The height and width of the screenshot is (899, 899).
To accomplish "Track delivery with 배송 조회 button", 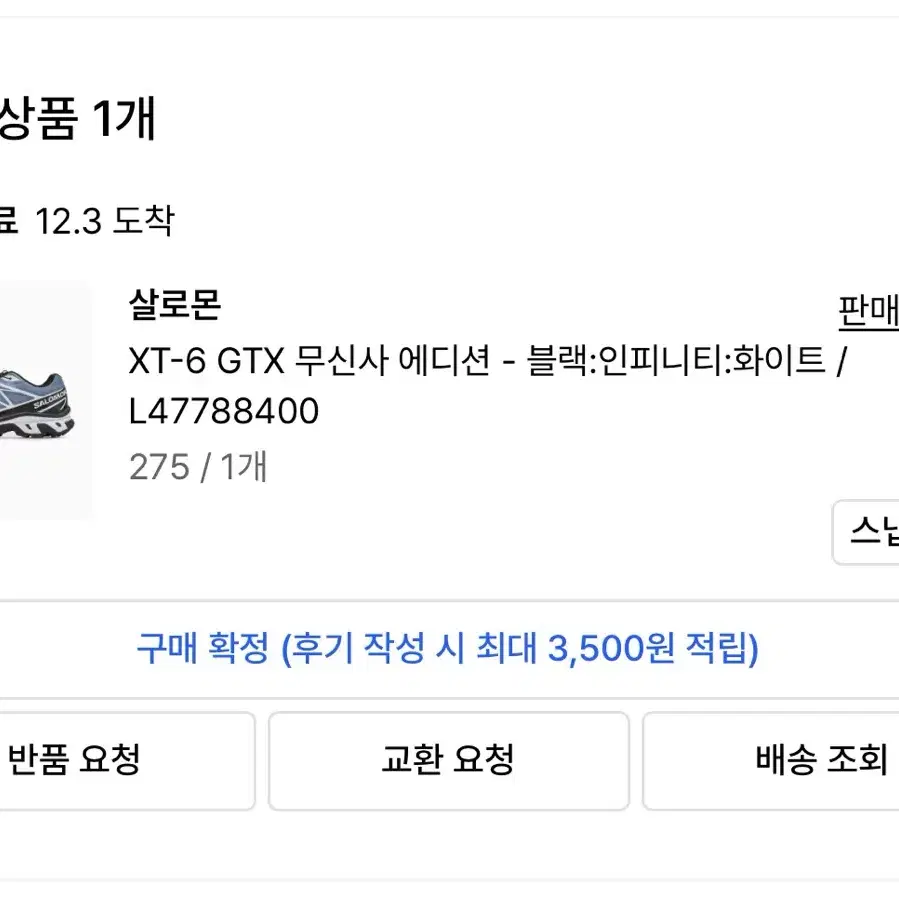I will [771, 761].
